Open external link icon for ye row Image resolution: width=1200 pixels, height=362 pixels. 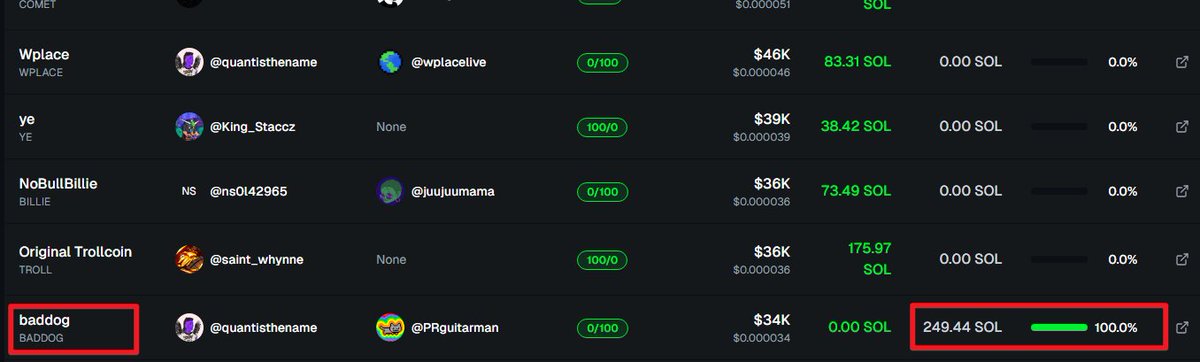(x=1181, y=127)
